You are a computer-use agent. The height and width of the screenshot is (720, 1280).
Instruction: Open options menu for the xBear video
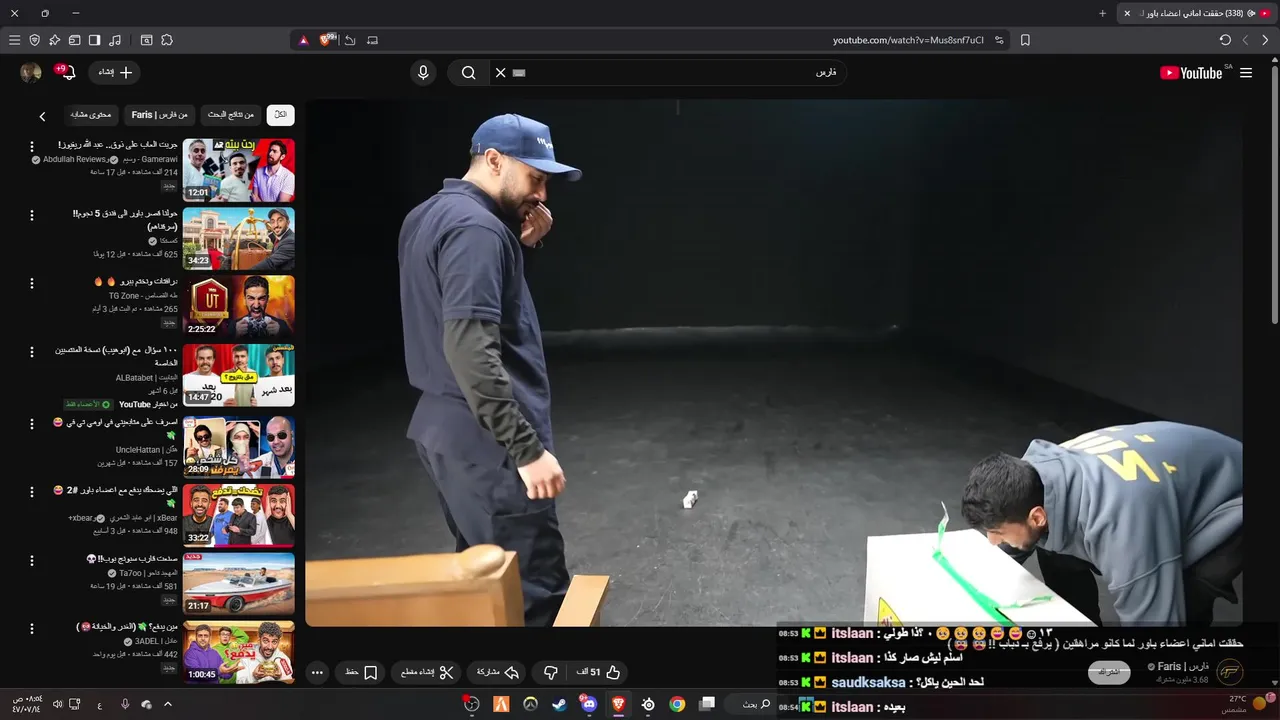pos(32,493)
